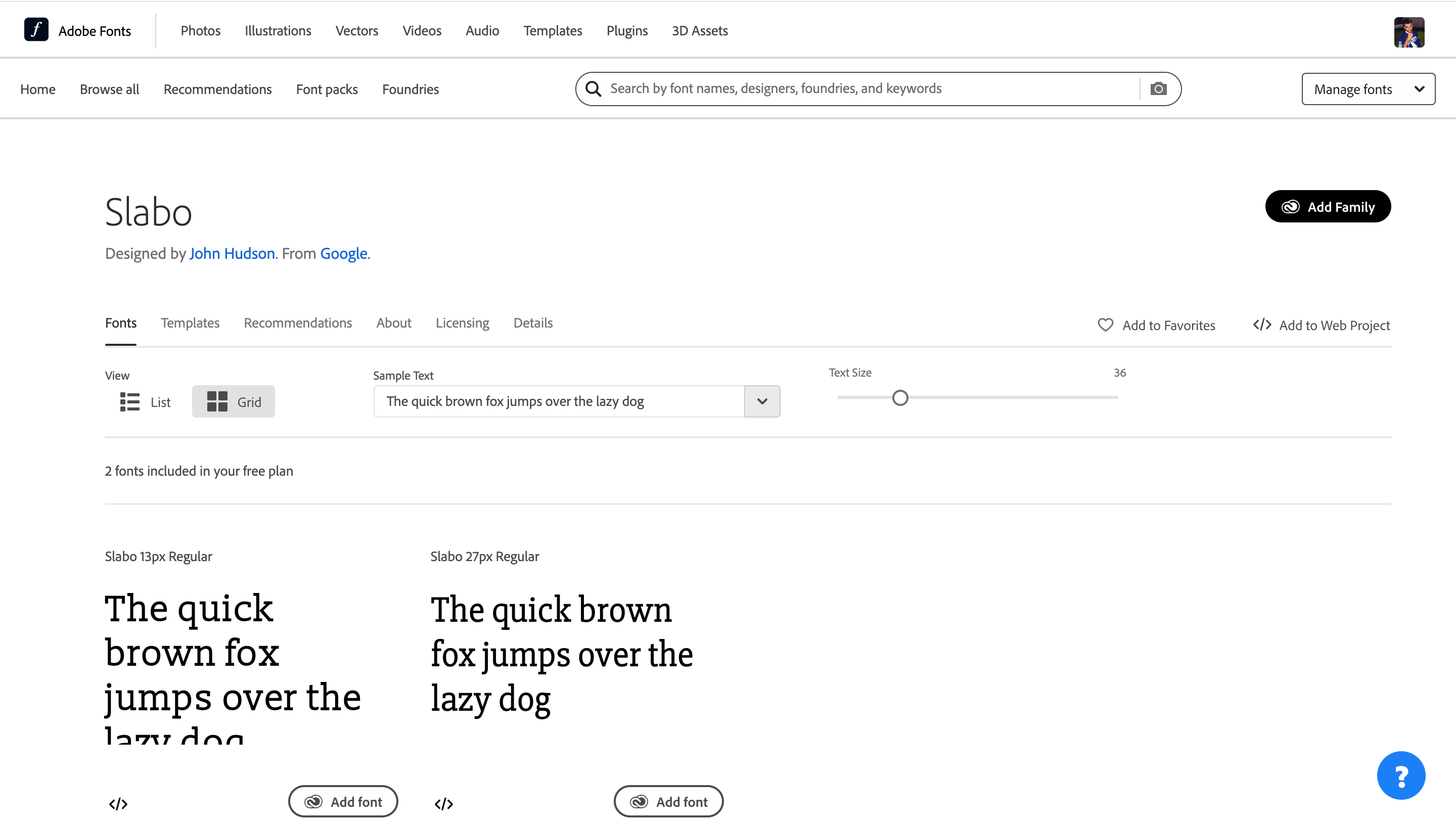Open the Sample Text dropdown arrow

coord(762,401)
